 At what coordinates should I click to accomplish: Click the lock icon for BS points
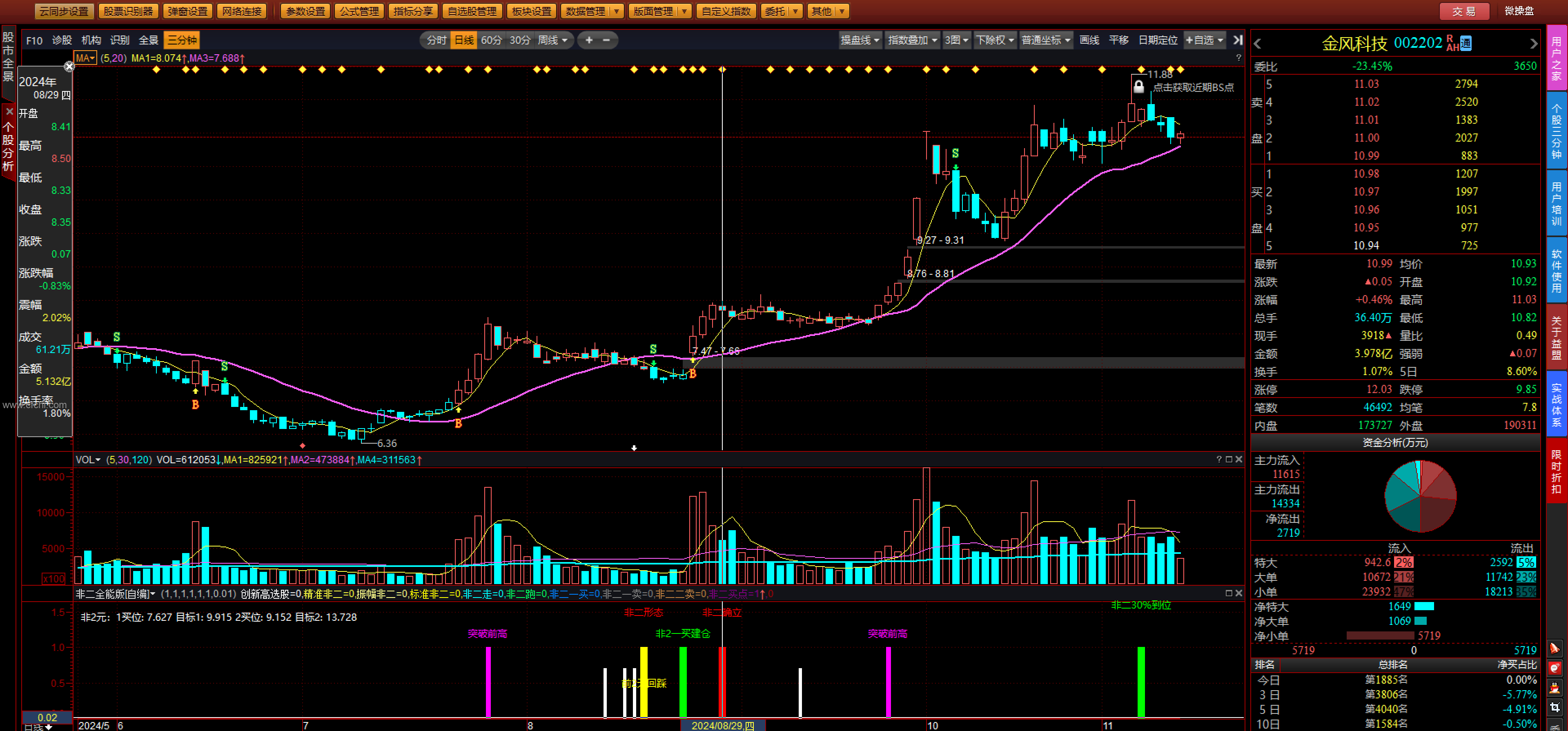coord(1138,87)
